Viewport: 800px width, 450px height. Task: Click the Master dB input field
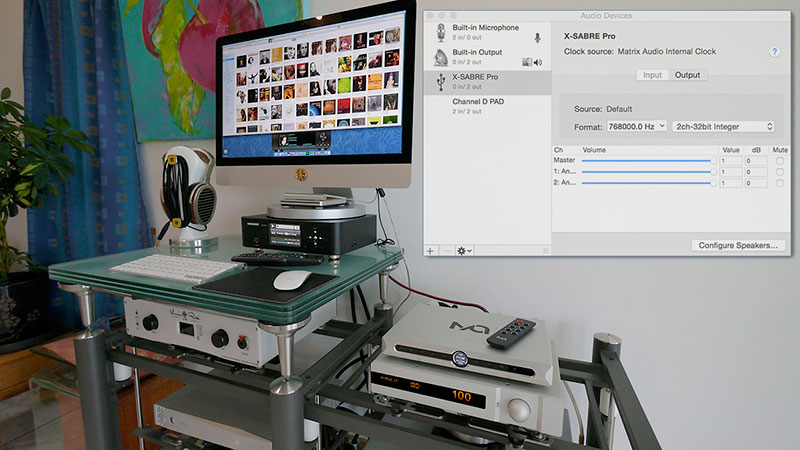point(756,160)
